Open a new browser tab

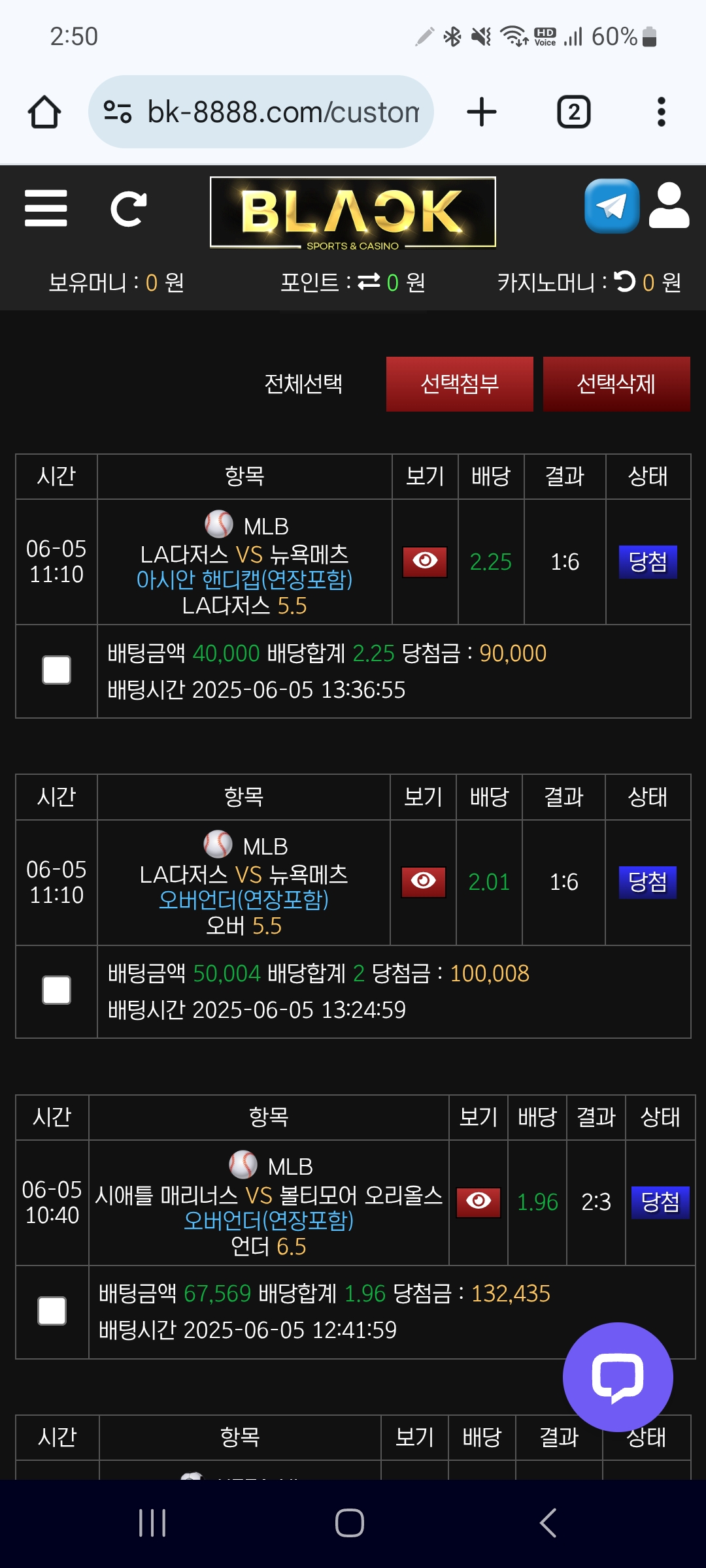coord(482,112)
